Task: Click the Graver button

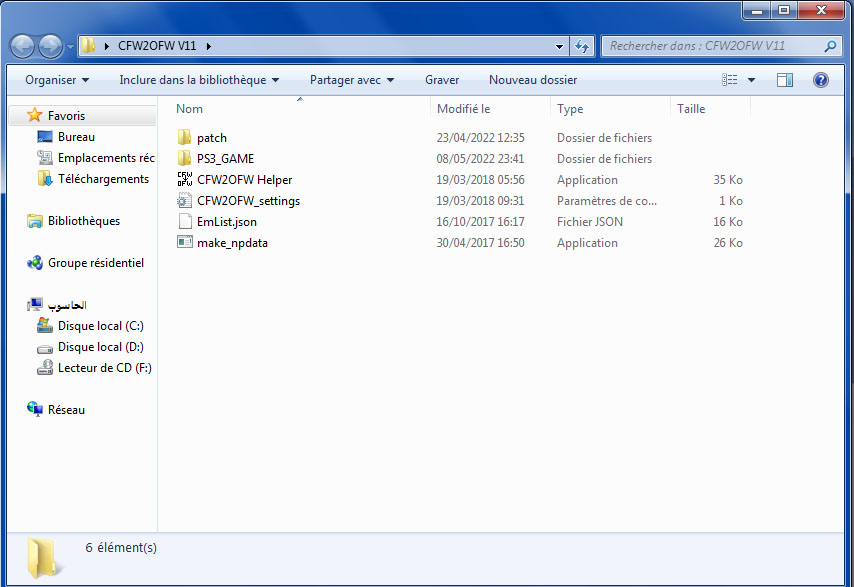Action: (x=442, y=80)
